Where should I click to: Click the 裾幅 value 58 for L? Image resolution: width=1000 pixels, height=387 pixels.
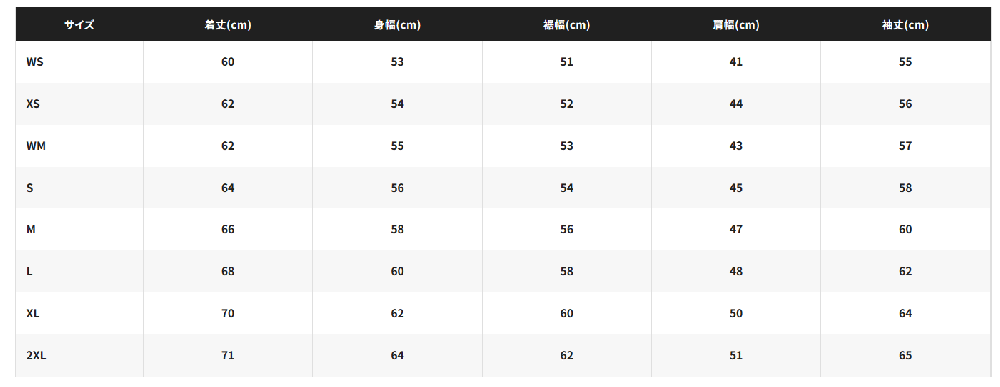(x=566, y=272)
